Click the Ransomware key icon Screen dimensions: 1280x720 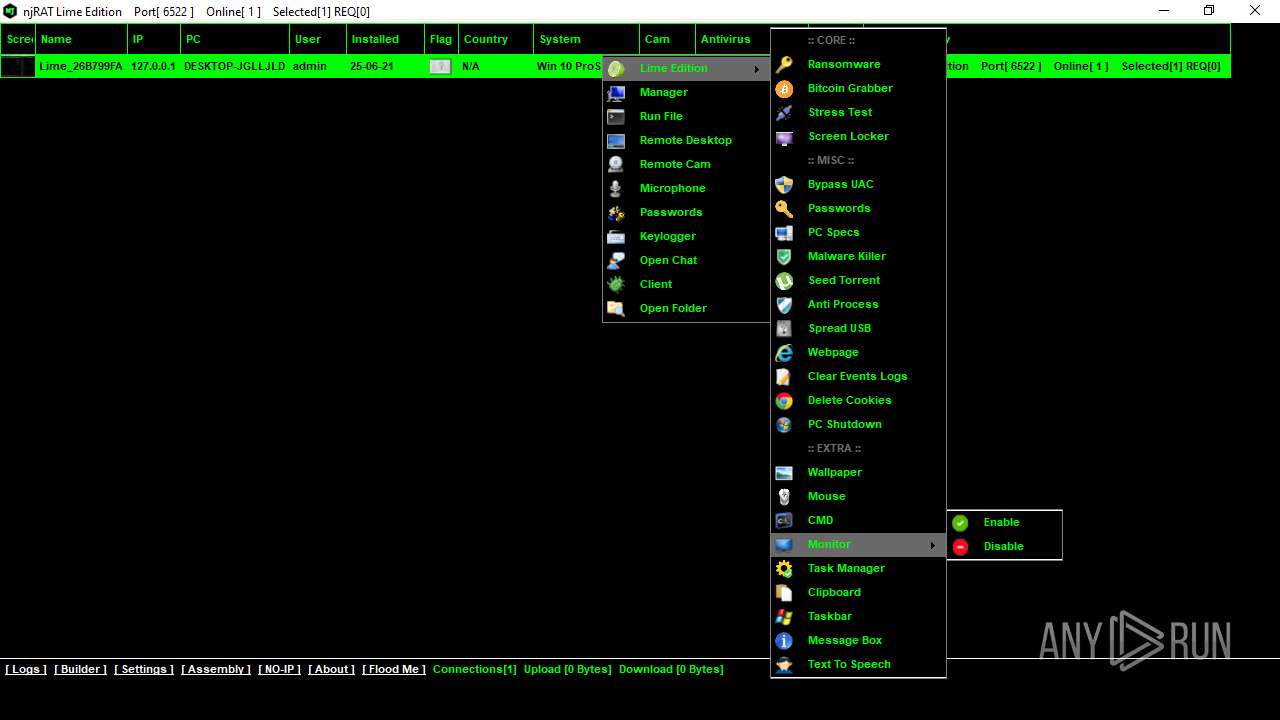coord(785,64)
